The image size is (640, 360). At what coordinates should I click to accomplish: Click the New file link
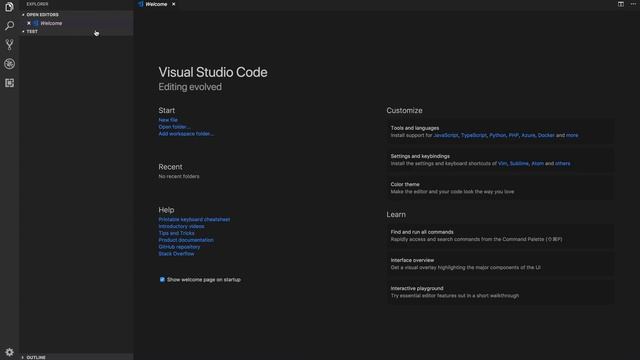(x=168, y=120)
